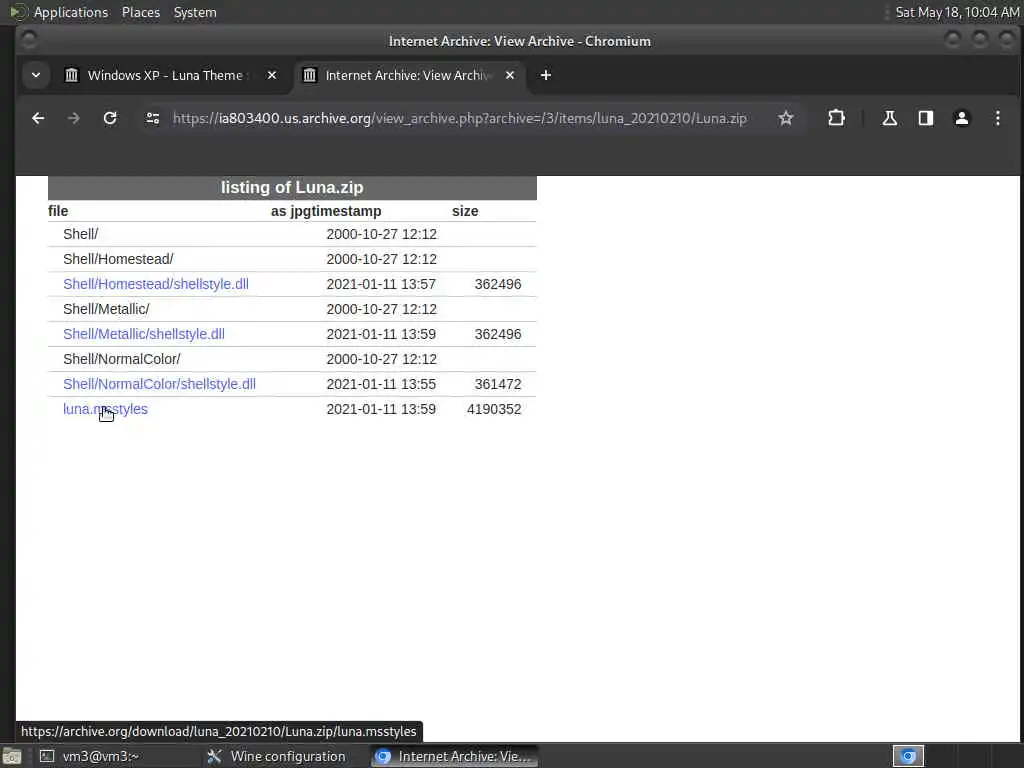The image size is (1024, 768).
Task: Click the address bar URL field
Action: pyautogui.click(x=460, y=118)
